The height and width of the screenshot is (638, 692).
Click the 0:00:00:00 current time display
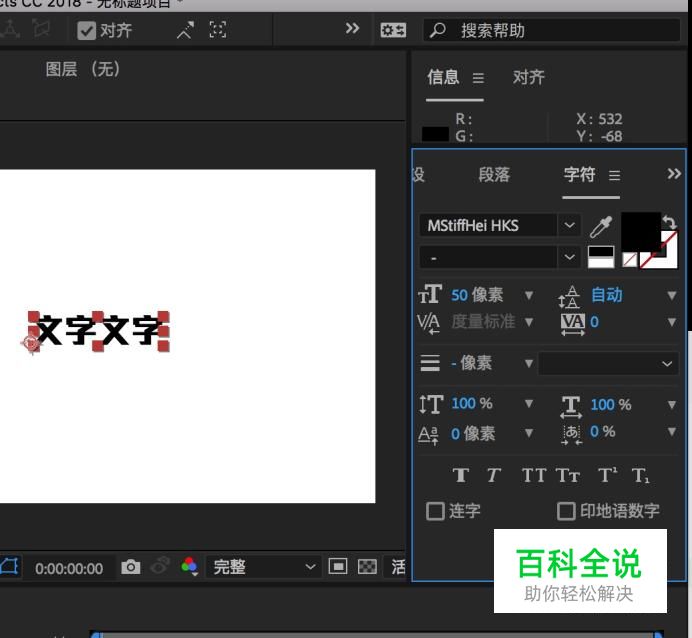(69, 568)
